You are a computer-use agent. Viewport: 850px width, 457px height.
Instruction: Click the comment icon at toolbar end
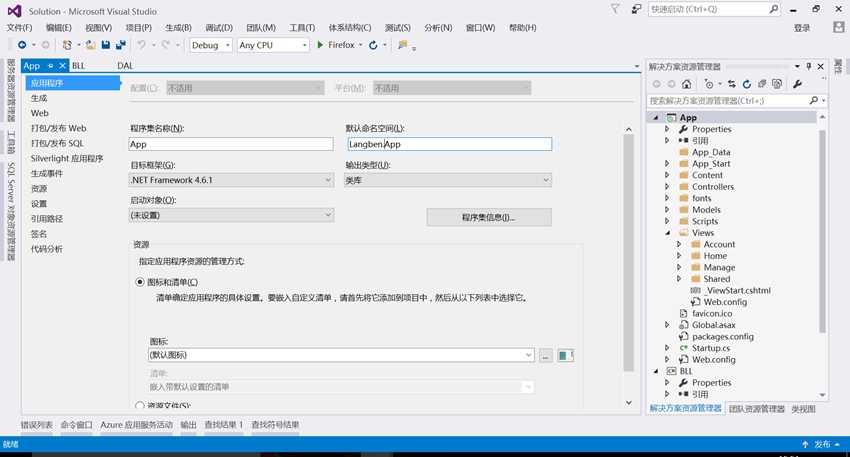[x=402, y=45]
